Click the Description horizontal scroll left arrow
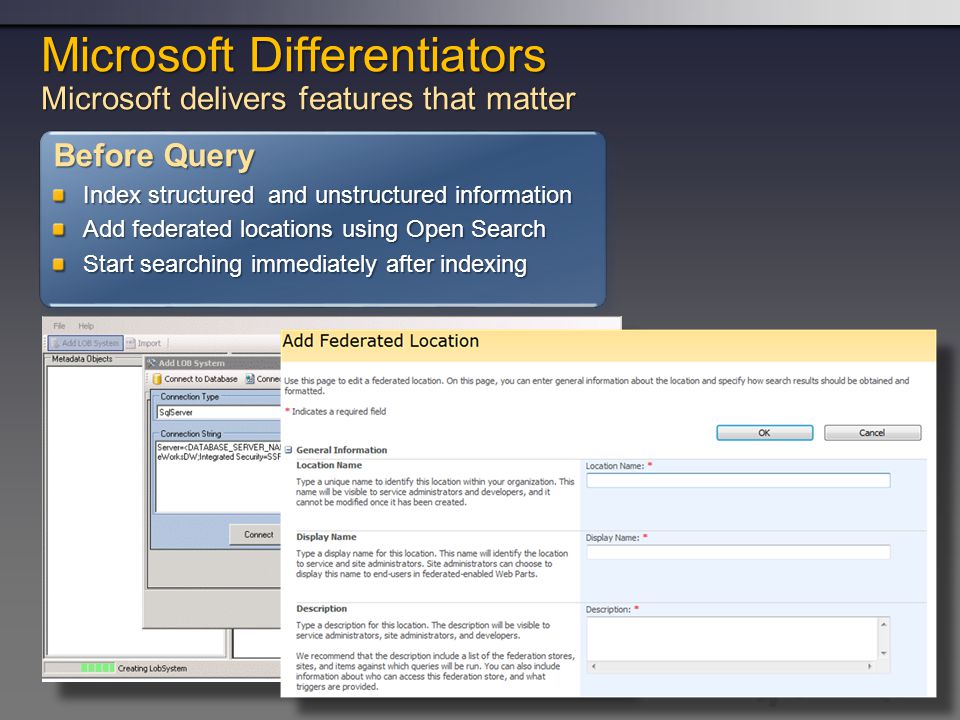 (x=593, y=666)
